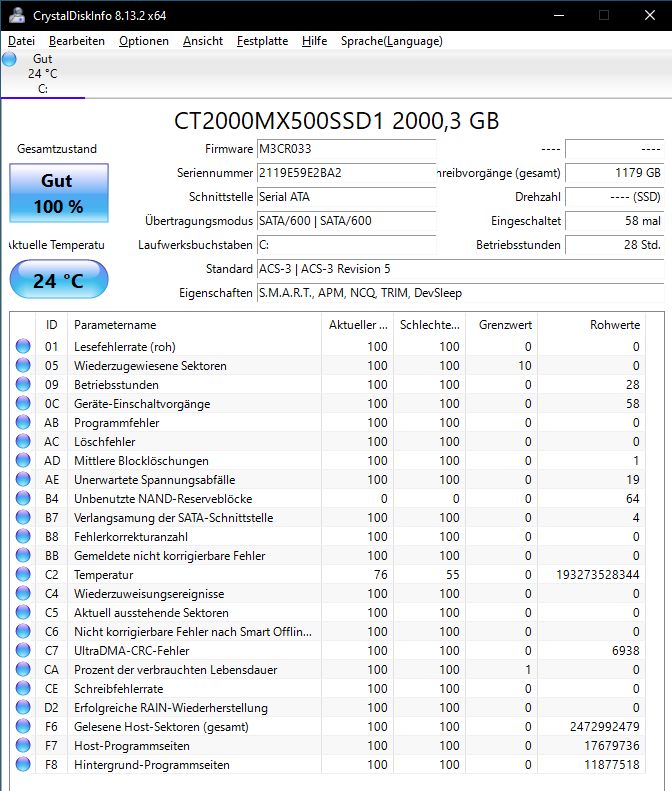The width and height of the screenshot is (672, 791).
Task: Click status orb of Unerwartete Spannungsabfälle row
Action: click(23, 479)
